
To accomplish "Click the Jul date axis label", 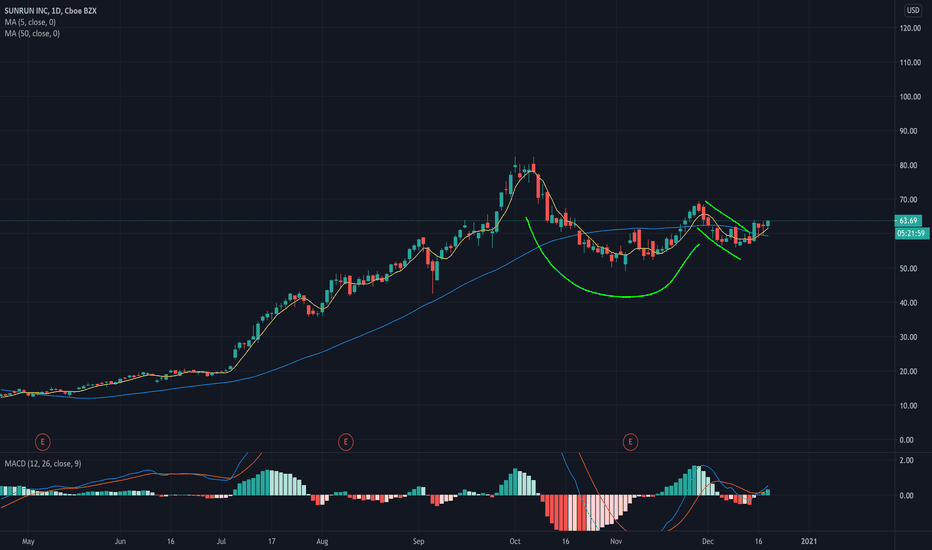I will coord(221,542).
